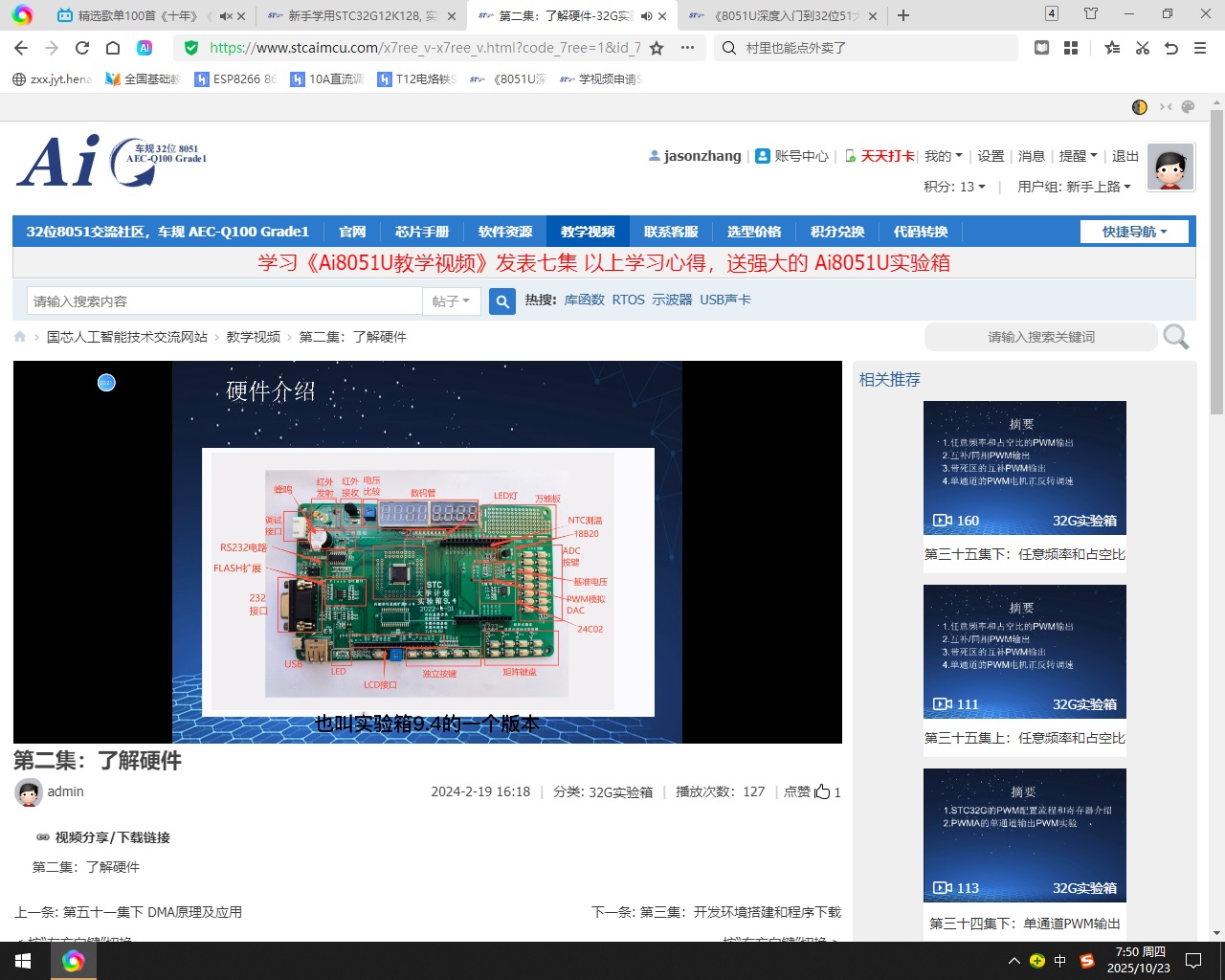Image resolution: width=1225 pixels, height=980 pixels.
Task: Show hidden system tray icons
Action: (x=1013, y=961)
